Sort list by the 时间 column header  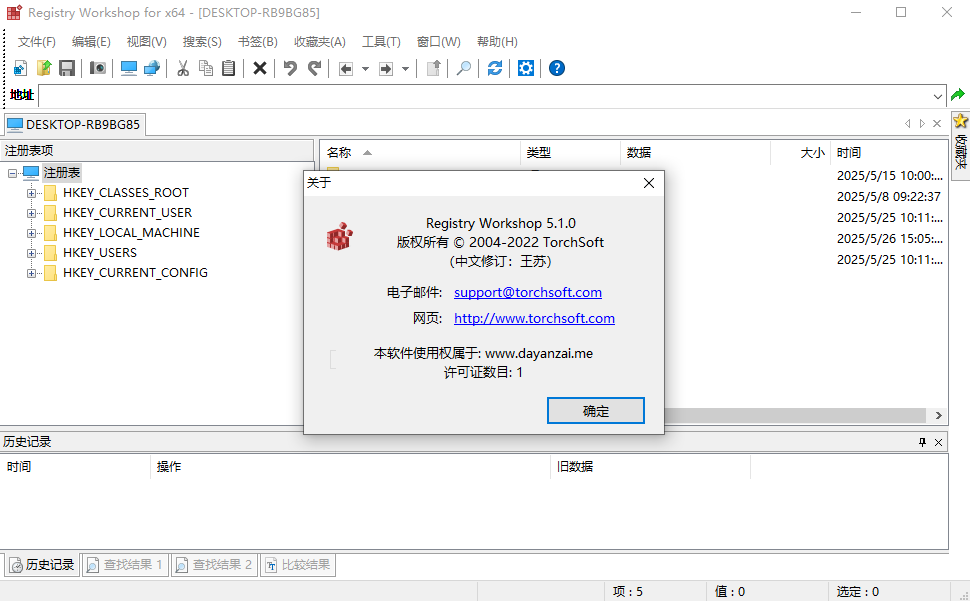pos(888,153)
